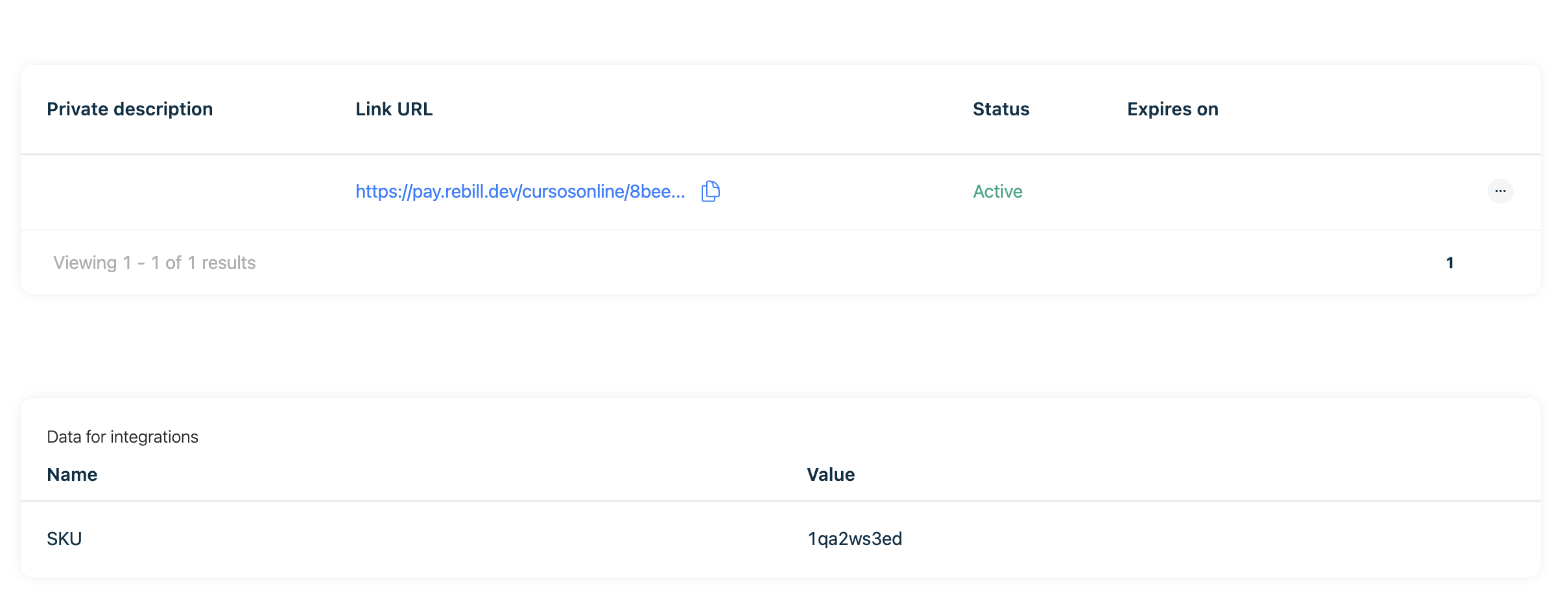Click the Expires on column header
Screen dimensions: 1568x604
coord(1171,109)
